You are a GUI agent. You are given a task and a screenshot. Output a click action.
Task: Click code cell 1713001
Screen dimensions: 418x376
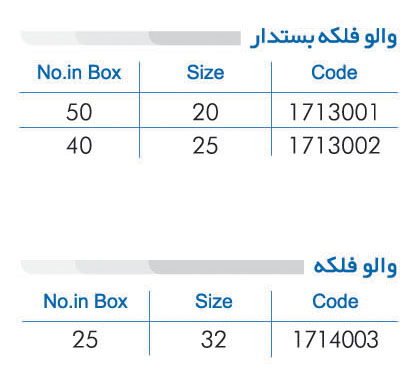pyautogui.click(x=334, y=112)
